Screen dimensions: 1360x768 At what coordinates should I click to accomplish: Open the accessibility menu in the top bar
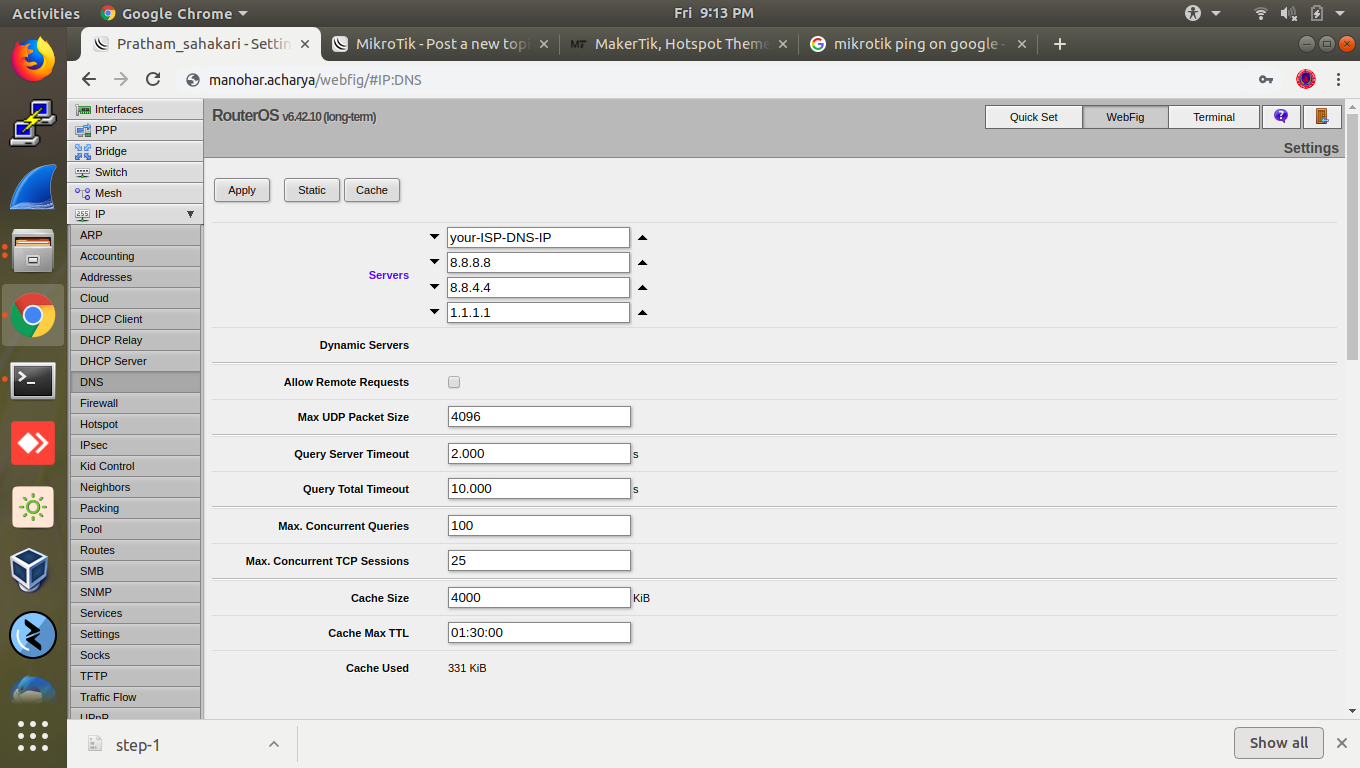1203,13
